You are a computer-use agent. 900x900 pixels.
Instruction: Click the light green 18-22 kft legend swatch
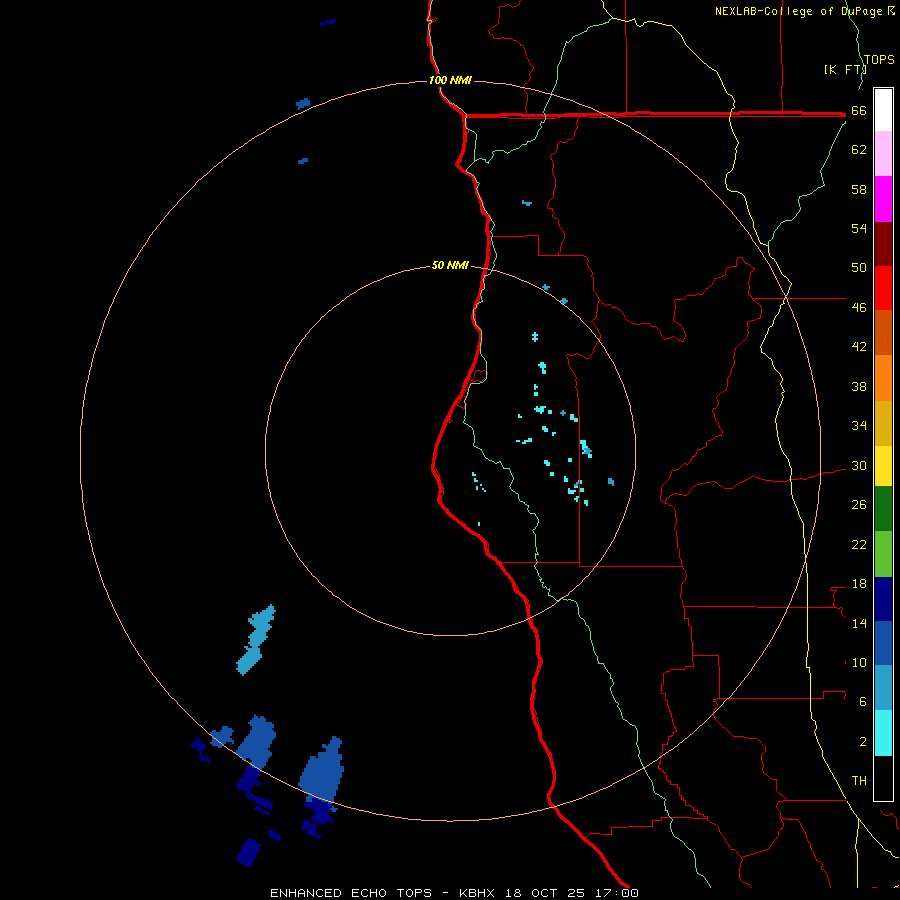click(x=883, y=554)
